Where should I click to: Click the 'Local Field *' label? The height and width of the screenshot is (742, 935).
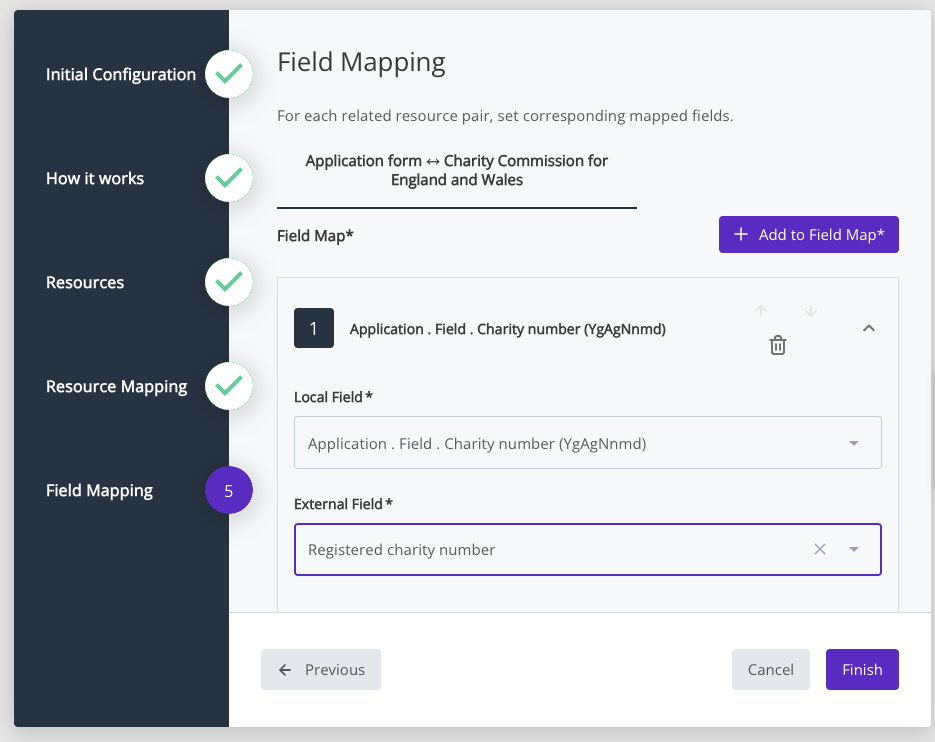pyautogui.click(x=333, y=397)
